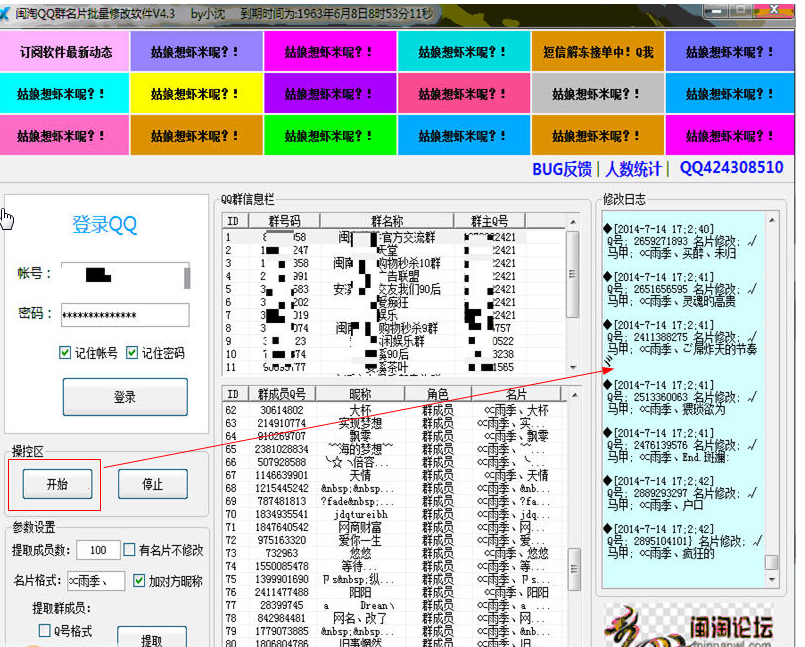
Task: Select member with nickname 网商财富
Action: tap(395, 527)
